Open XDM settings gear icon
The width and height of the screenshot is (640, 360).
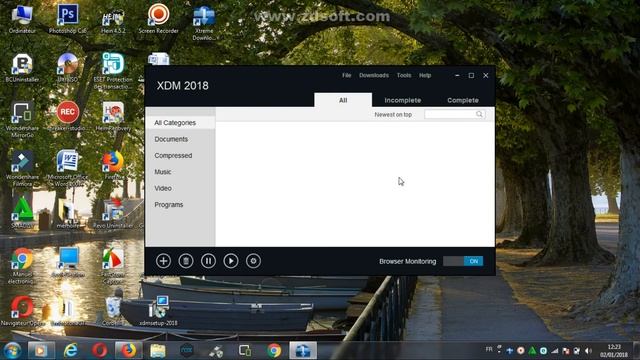point(253,261)
